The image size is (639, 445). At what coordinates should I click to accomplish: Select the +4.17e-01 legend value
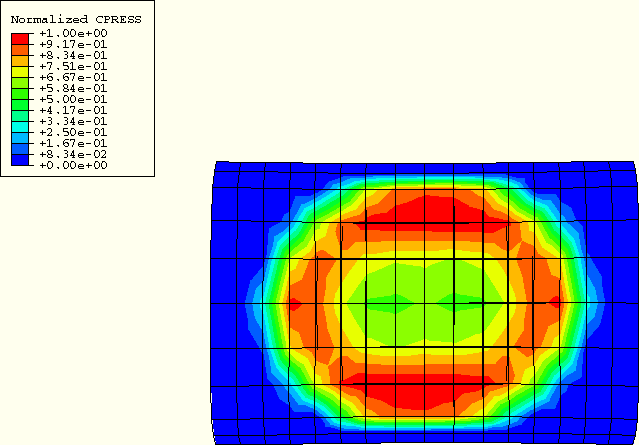click(73, 110)
